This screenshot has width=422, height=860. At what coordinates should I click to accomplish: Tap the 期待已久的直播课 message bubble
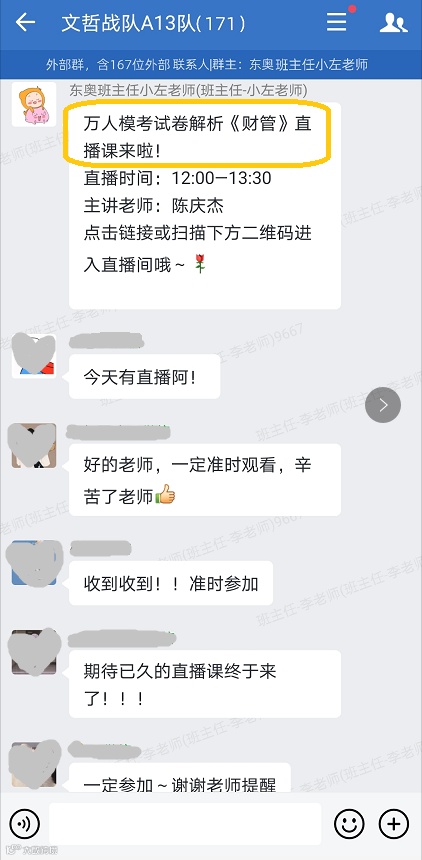coord(205,684)
